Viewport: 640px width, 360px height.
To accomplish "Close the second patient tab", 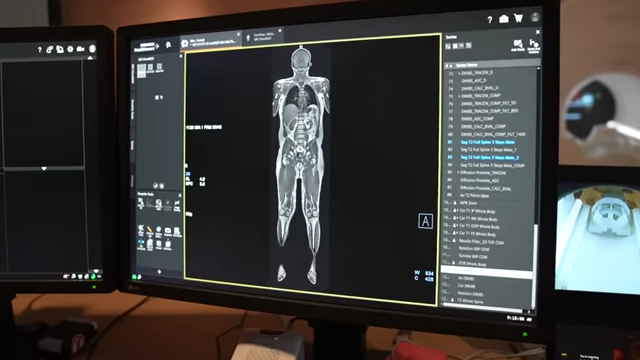I will [x=280, y=31].
